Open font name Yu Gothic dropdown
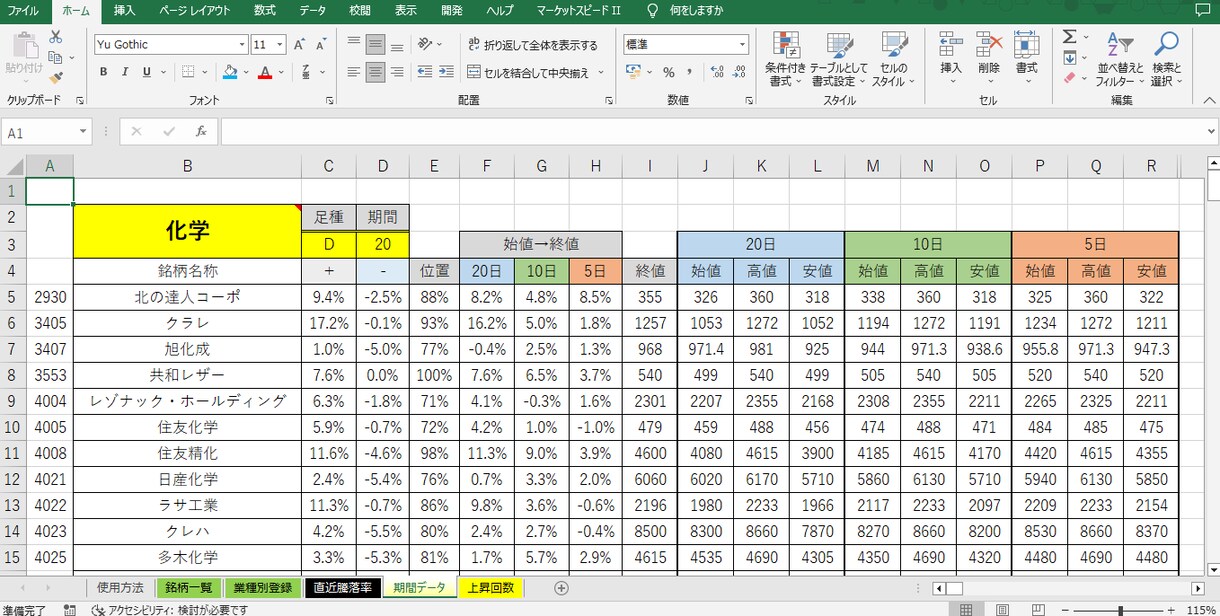This screenshot has width=1220, height=616. (242, 44)
